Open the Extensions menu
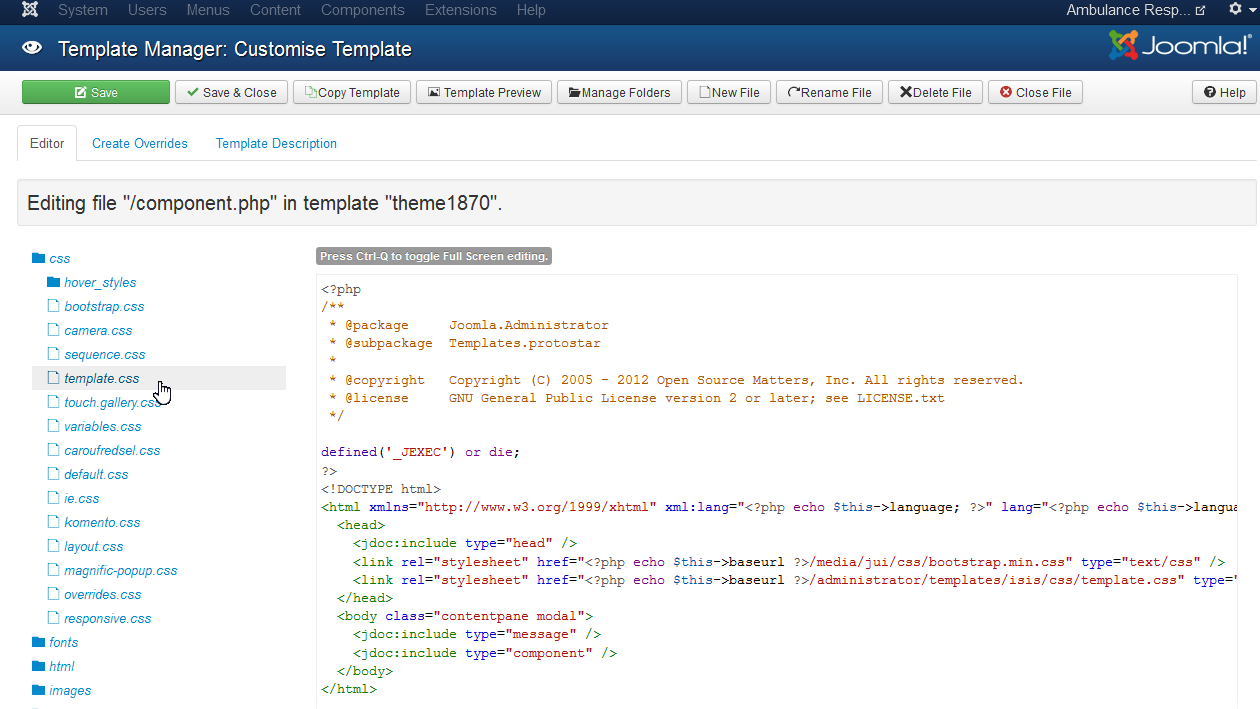Viewport: 1260px width, 709px height. 460,10
